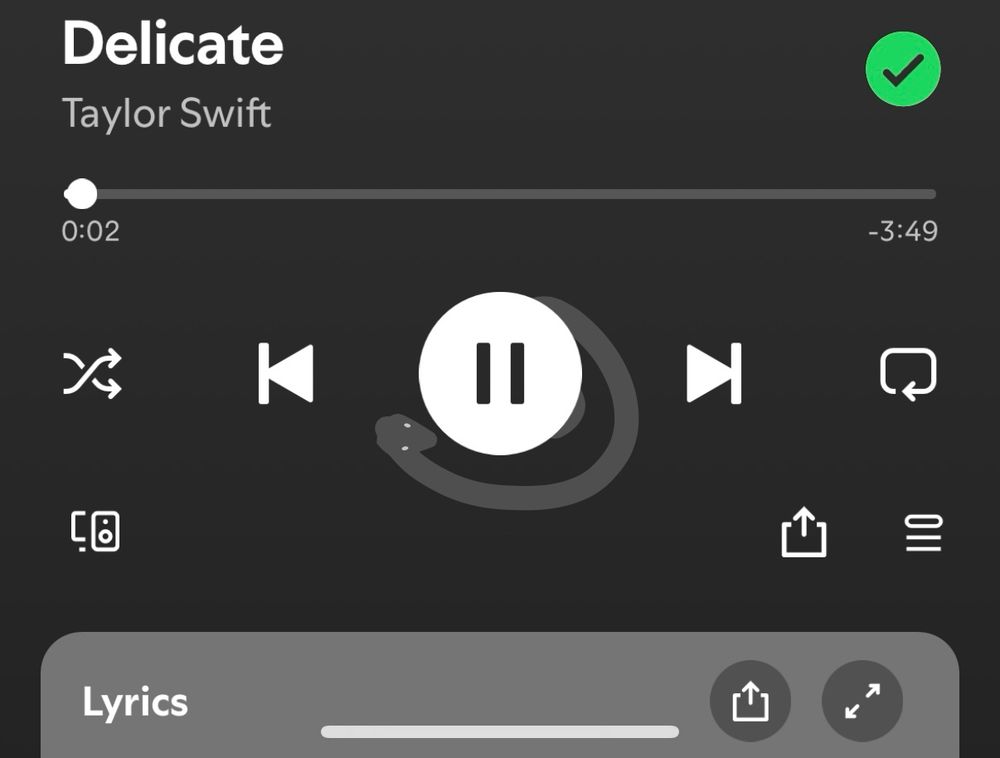Share the lyrics from the Lyrics card
Image resolution: width=1000 pixels, height=758 pixels.
point(751,701)
